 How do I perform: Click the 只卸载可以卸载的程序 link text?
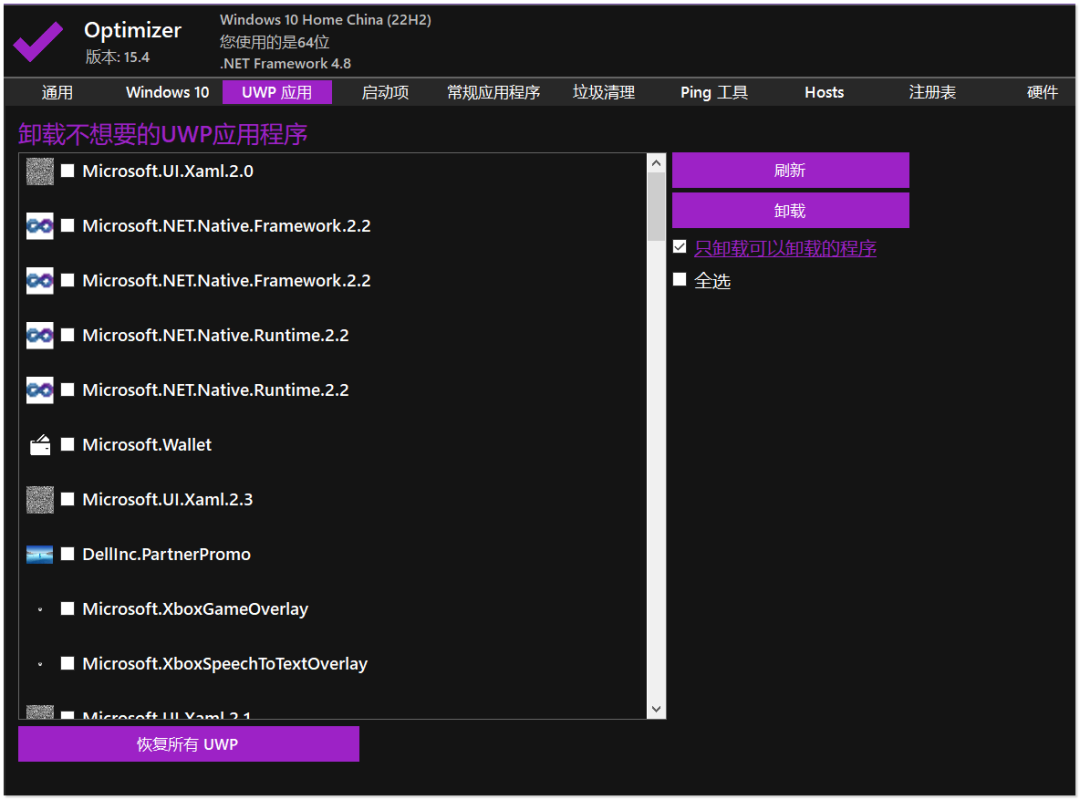[x=785, y=248]
